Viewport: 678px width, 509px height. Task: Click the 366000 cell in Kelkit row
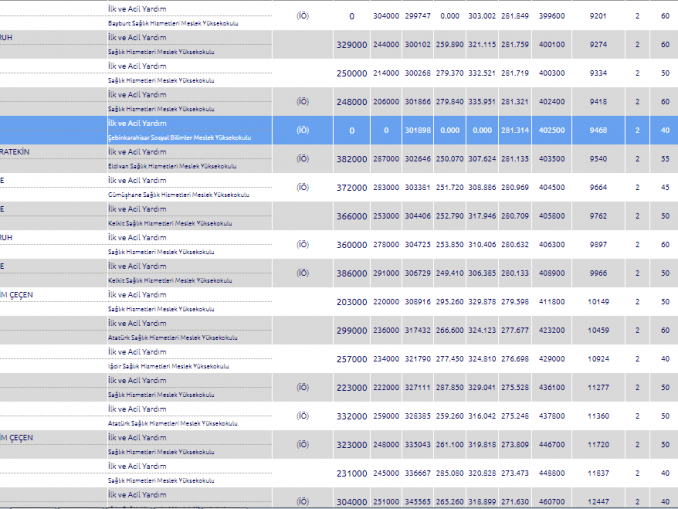[351, 216]
